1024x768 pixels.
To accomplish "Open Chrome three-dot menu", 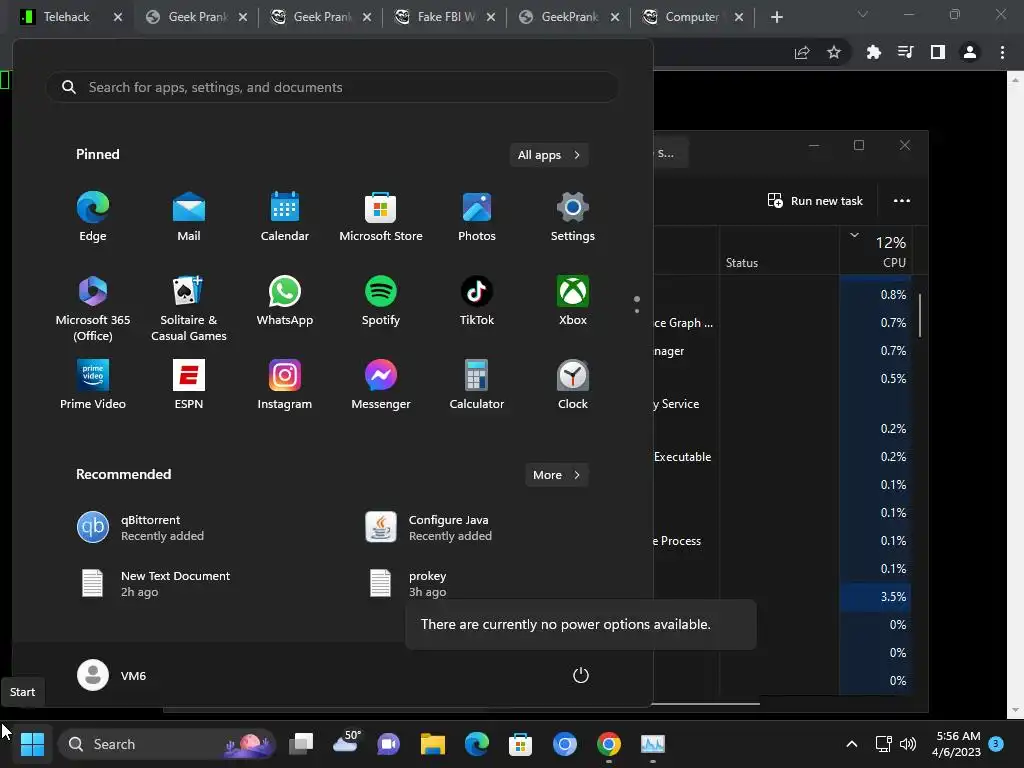I will tap(1002, 52).
